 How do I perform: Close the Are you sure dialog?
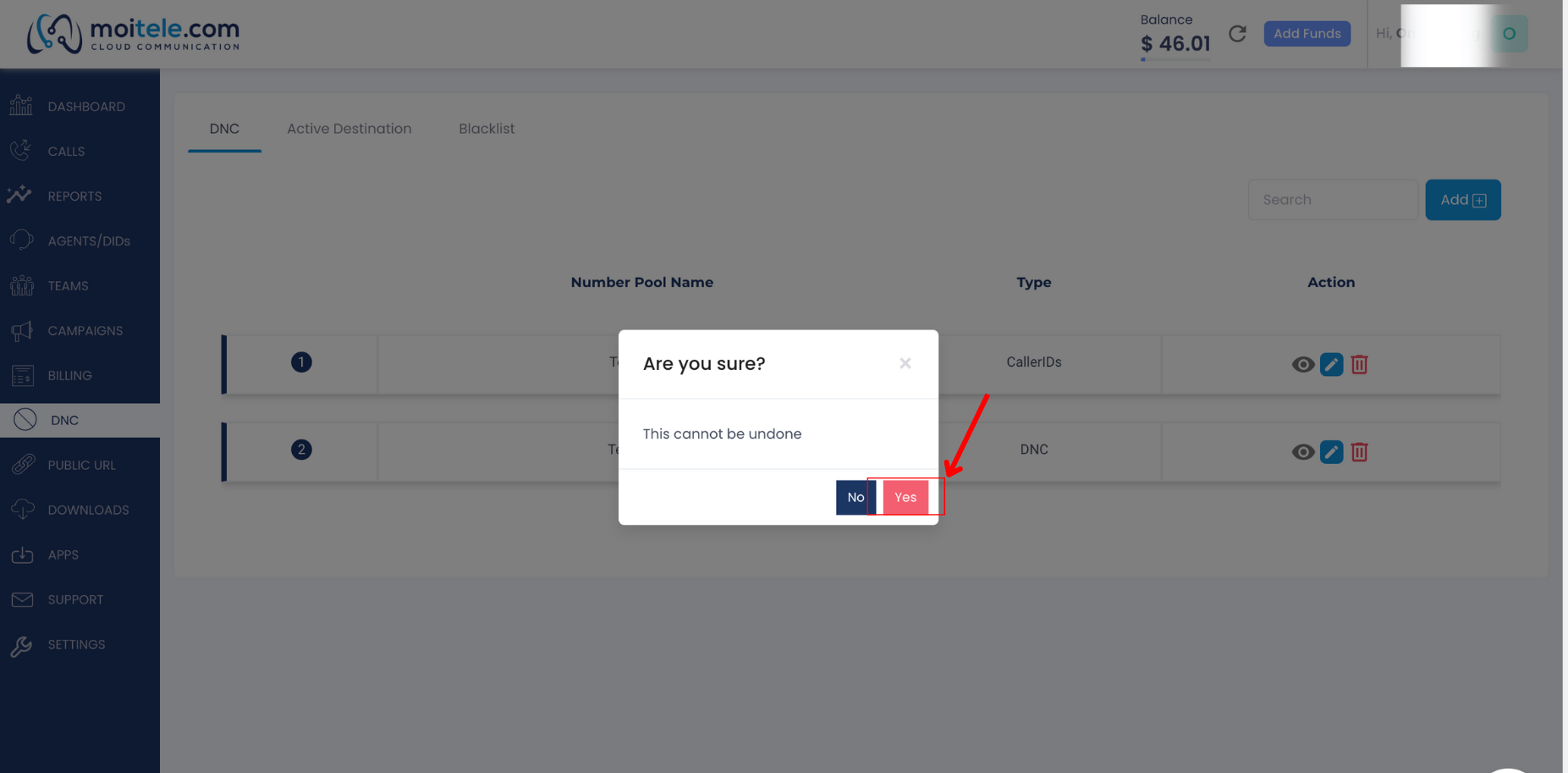point(905,363)
